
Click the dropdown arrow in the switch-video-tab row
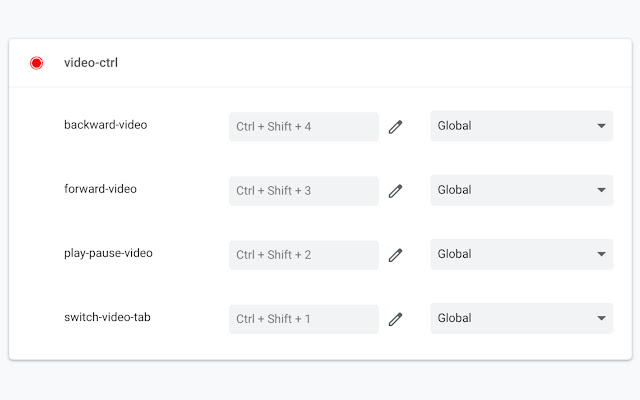[x=601, y=318]
